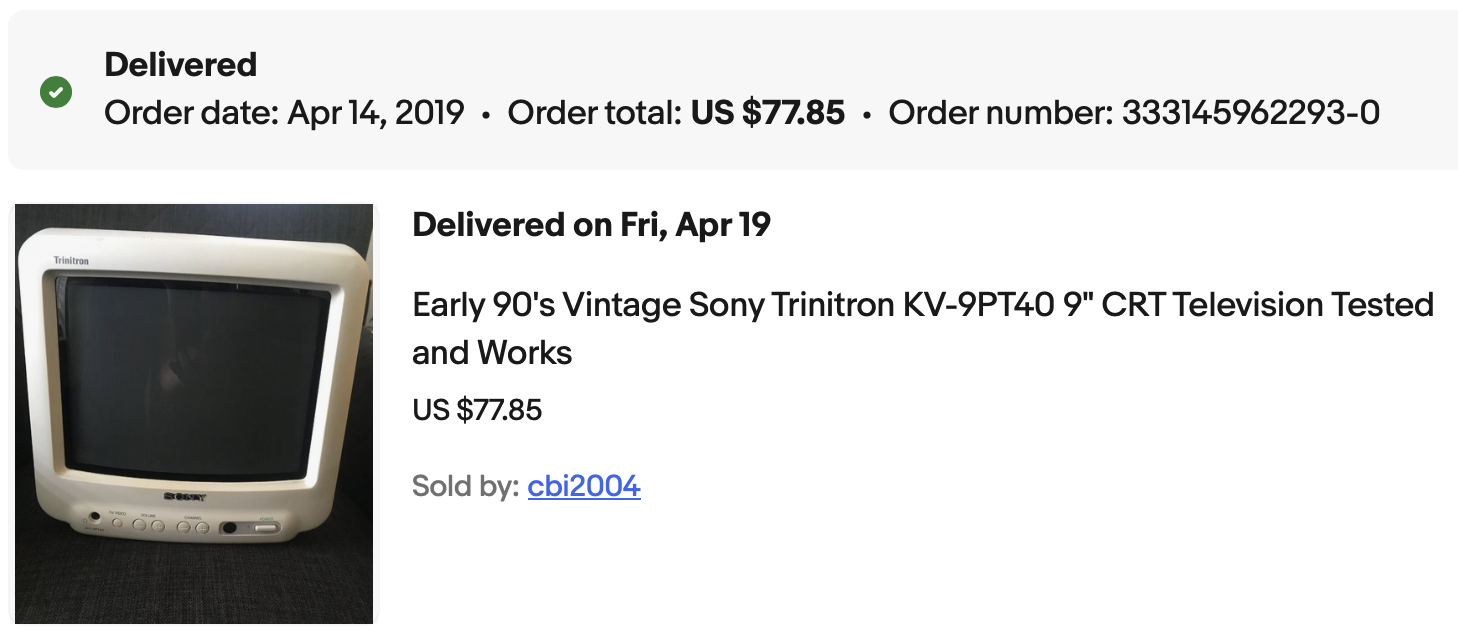
Task: Click the TV's power button in the photo
Action: click(266, 526)
